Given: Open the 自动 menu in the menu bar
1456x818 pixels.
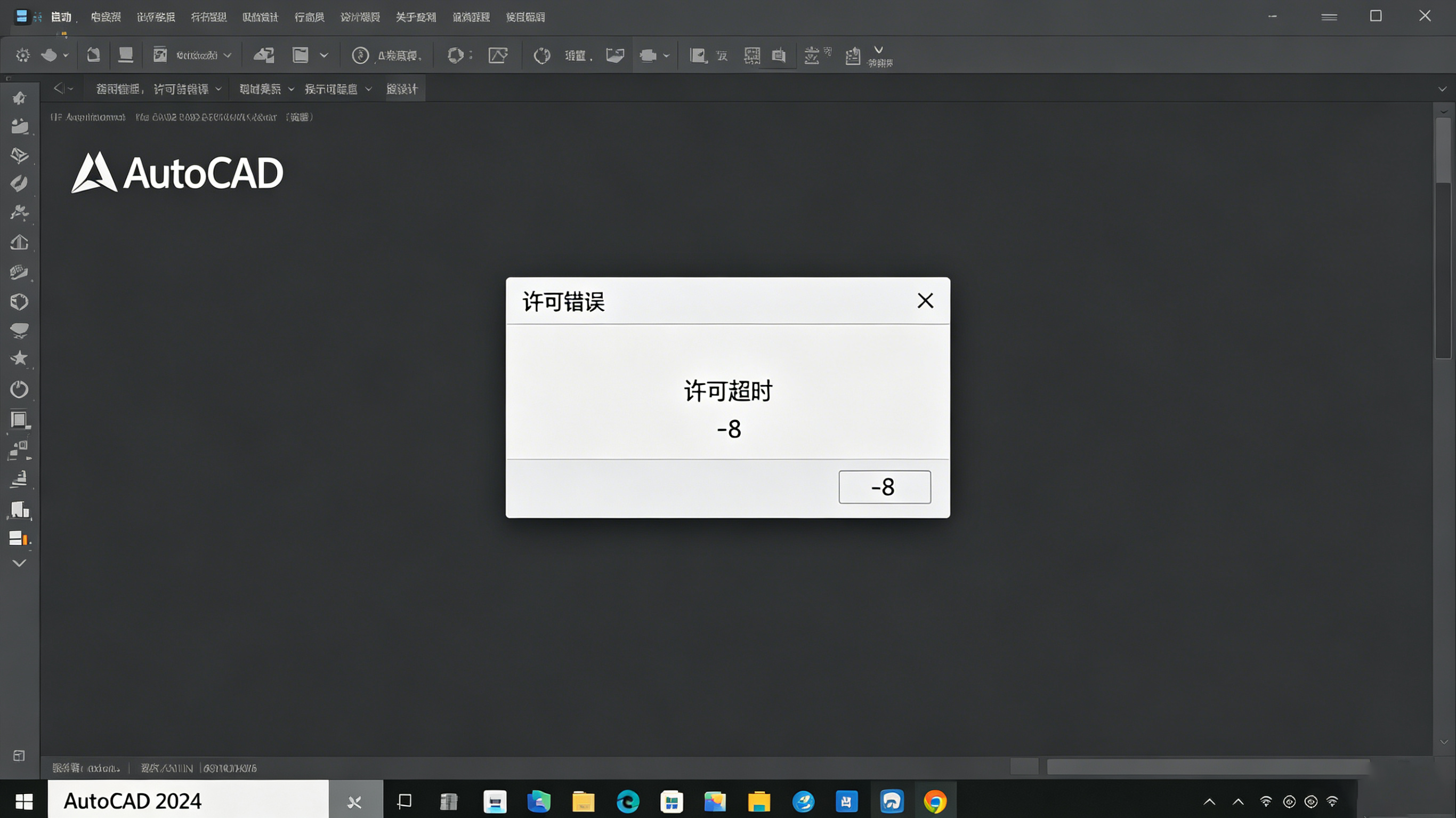Looking at the screenshot, I should [x=61, y=17].
